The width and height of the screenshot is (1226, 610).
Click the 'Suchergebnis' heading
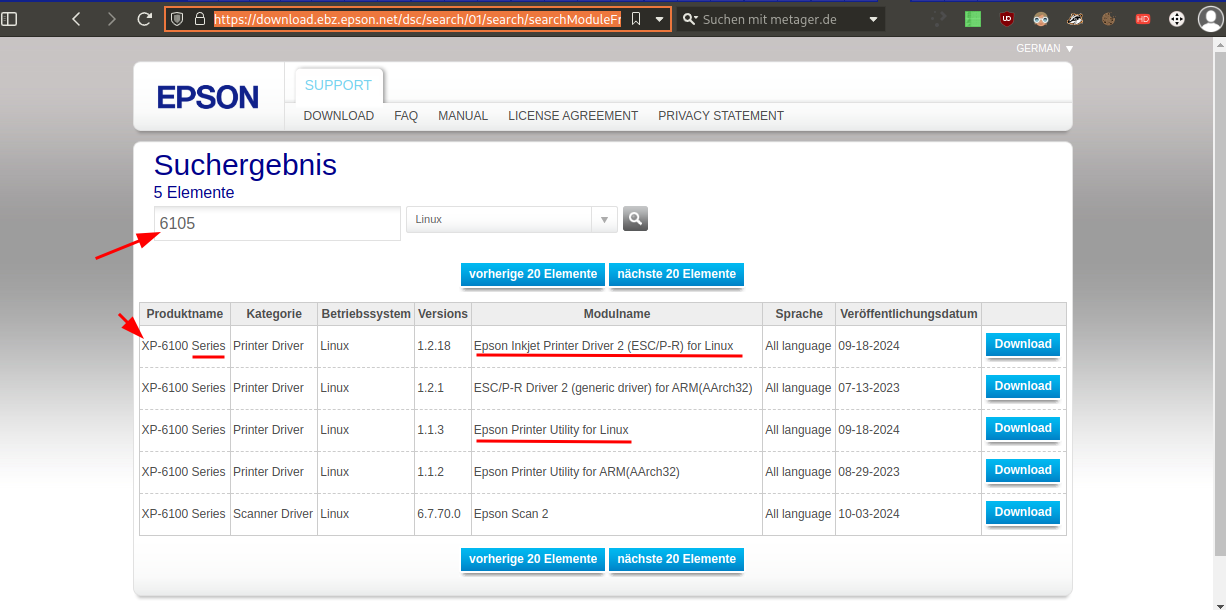pos(245,165)
